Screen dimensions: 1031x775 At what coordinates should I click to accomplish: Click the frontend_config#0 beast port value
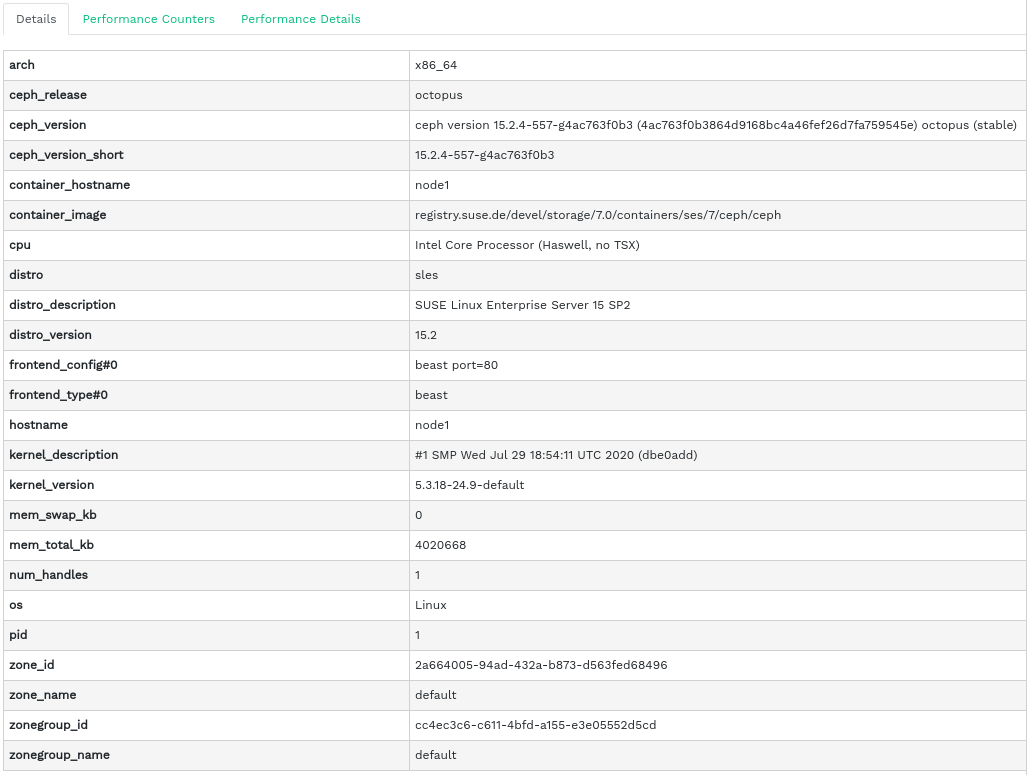(x=456, y=365)
